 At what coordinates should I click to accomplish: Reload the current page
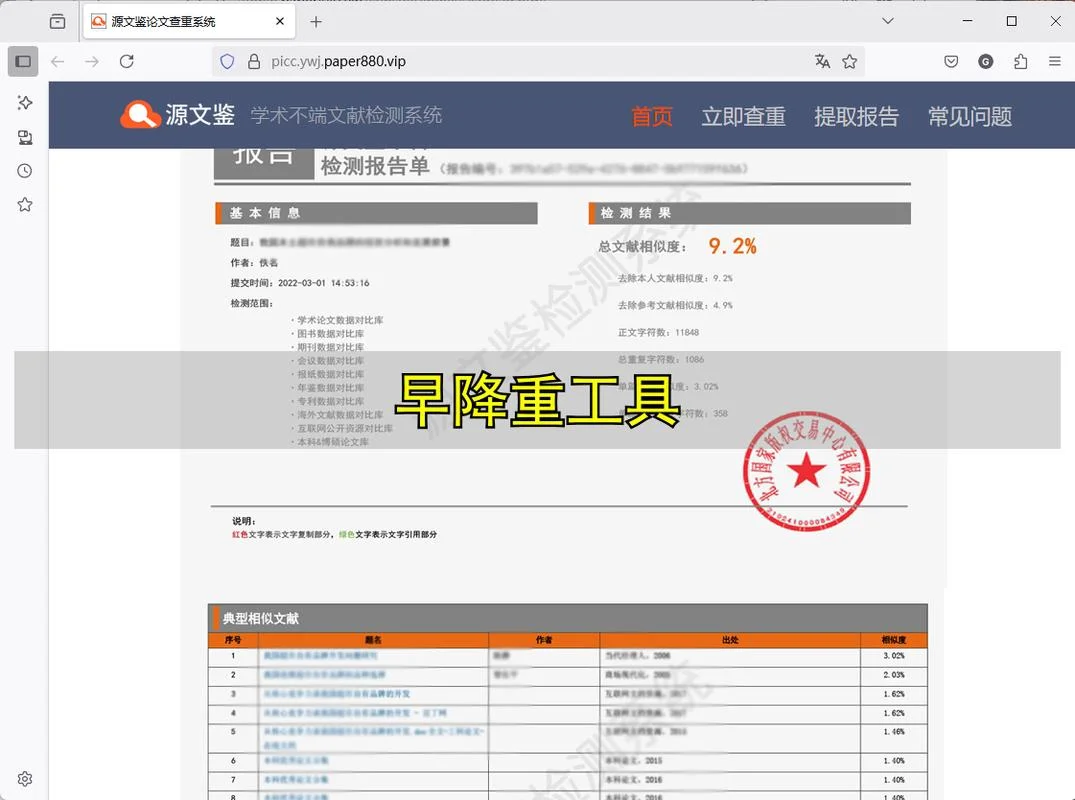coord(127,62)
